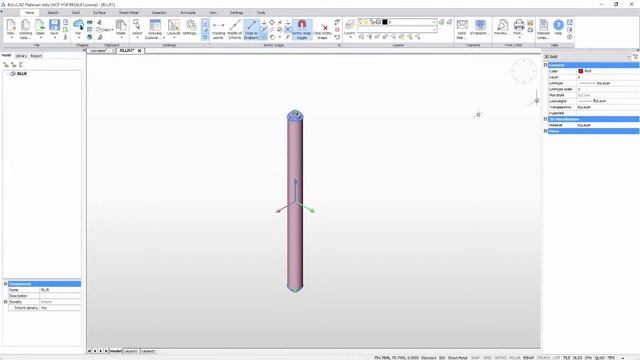The image size is (640, 360).
Task: Toggle ORTHO in the status bar
Action: coord(500,358)
